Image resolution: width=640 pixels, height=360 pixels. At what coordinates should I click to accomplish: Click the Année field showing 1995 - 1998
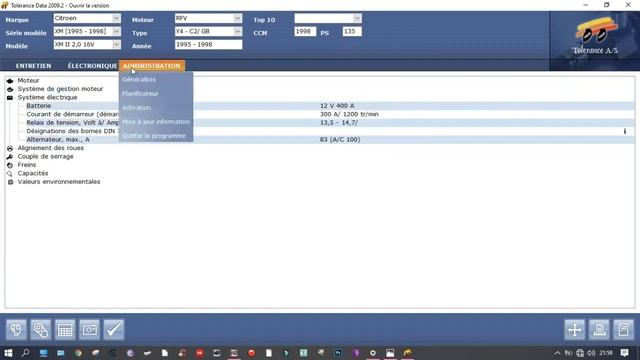pos(208,44)
